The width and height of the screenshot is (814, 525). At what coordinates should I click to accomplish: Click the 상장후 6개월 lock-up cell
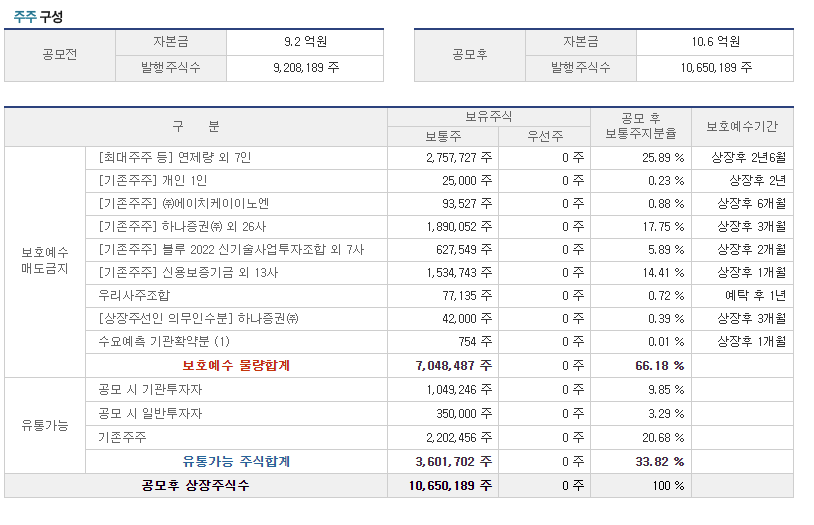coord(742,204)
